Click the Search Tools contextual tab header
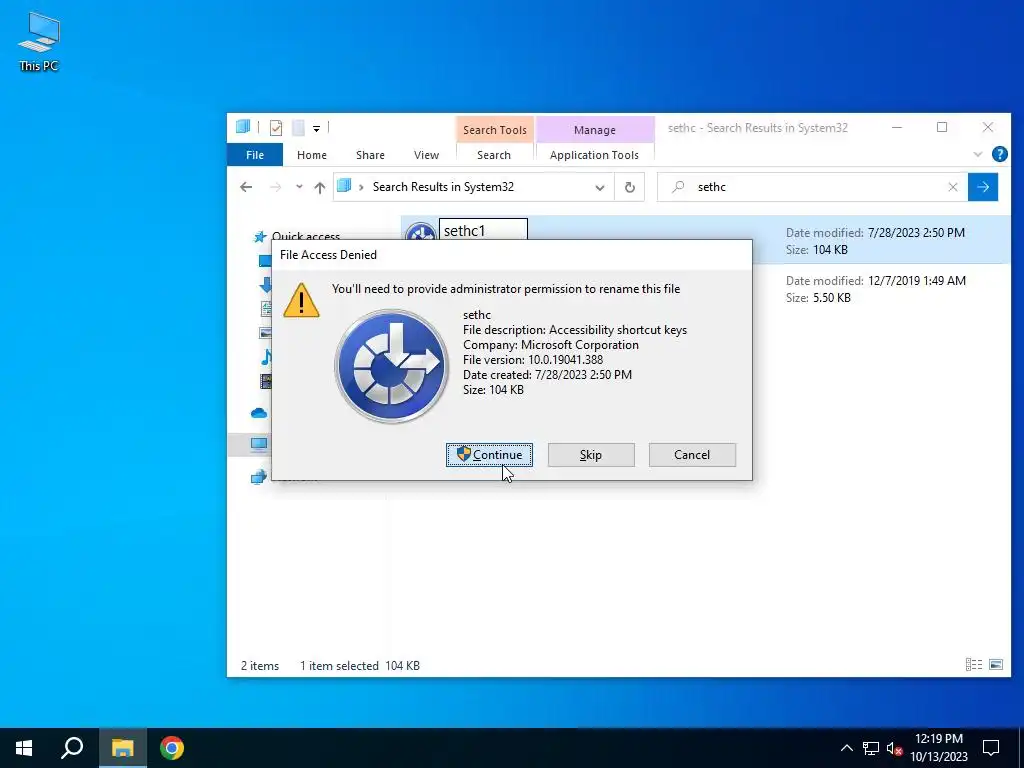This screenshot has height=768, width=1024. [495, 130]
